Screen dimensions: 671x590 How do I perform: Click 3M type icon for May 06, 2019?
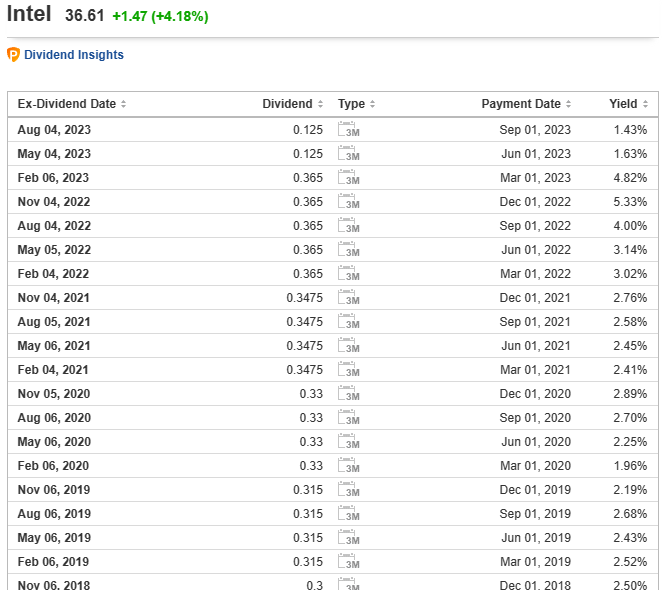pyautogui.click(x=348, y=537)
